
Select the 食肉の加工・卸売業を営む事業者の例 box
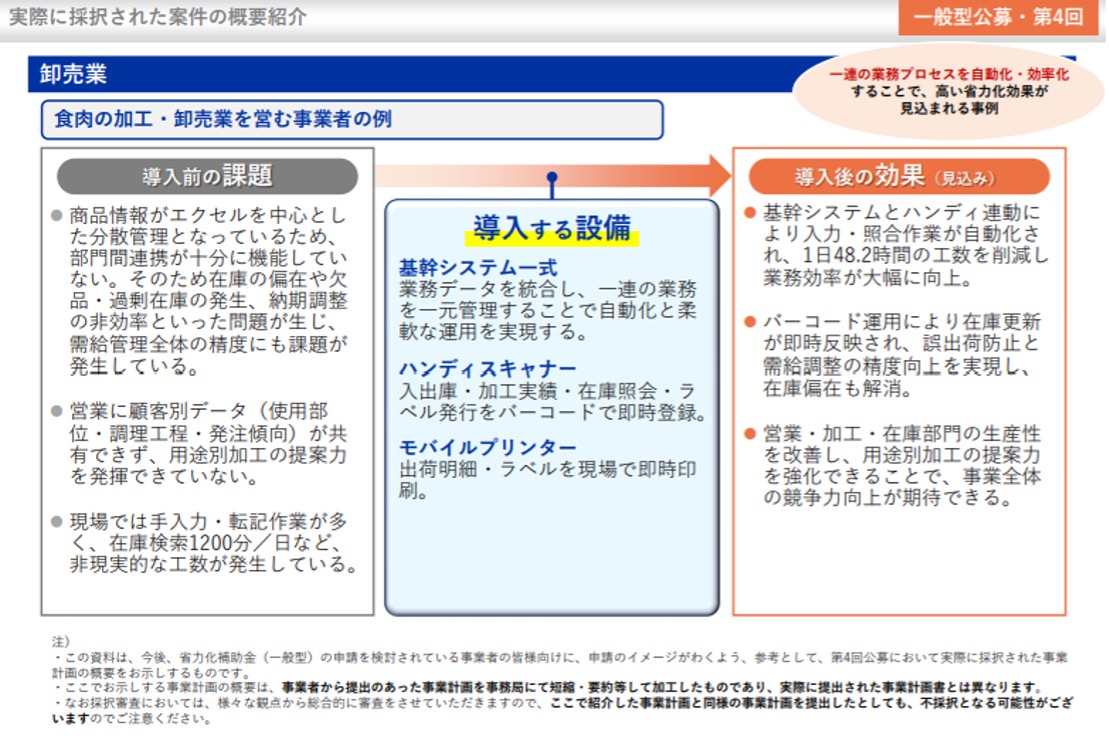352,119
